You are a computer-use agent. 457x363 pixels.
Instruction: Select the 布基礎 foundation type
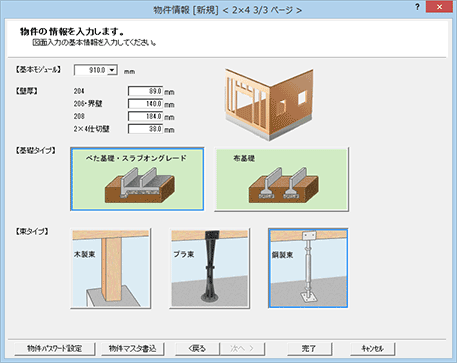click(282, 179)
